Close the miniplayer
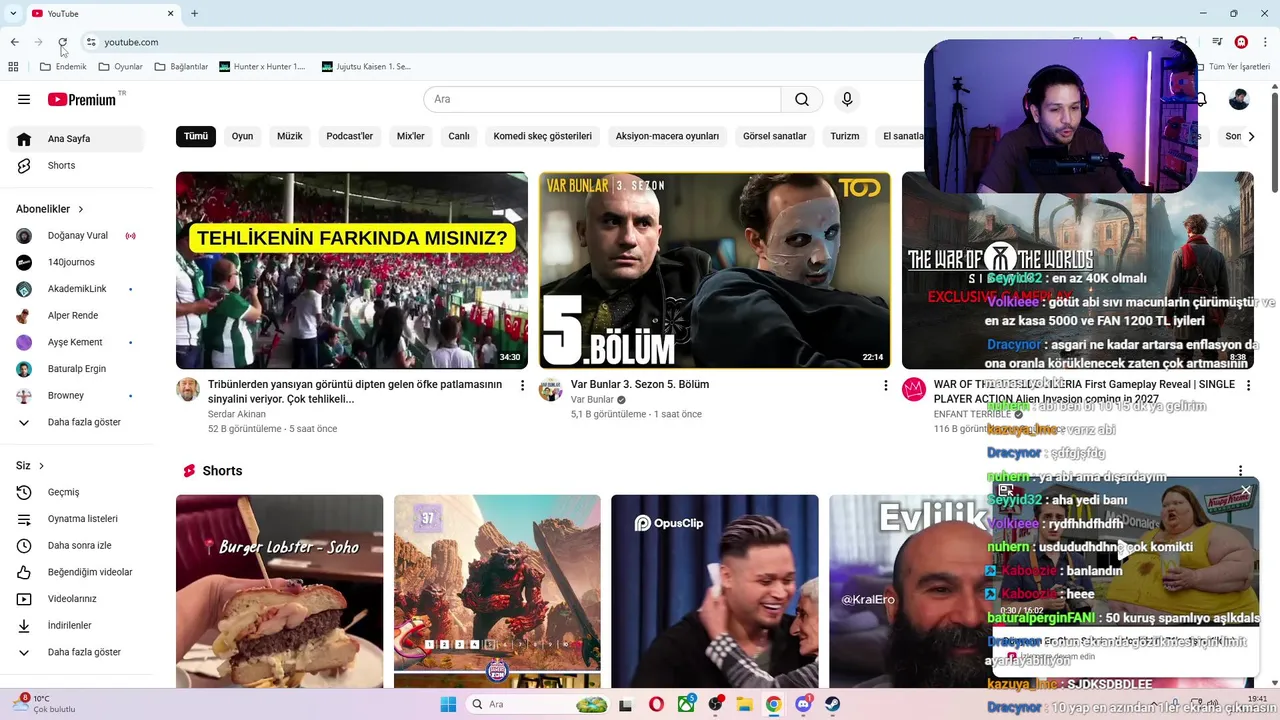Viewport: 1280px width, 720px height. (1246, 490)
